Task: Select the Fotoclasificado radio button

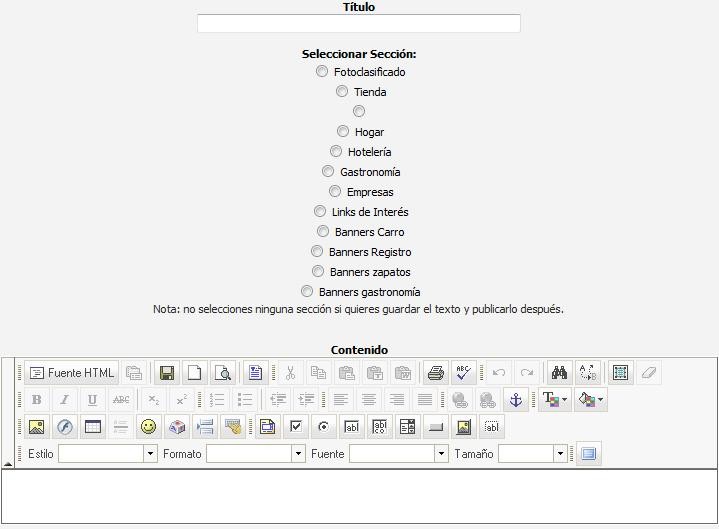Action: (x=322, y=71)
